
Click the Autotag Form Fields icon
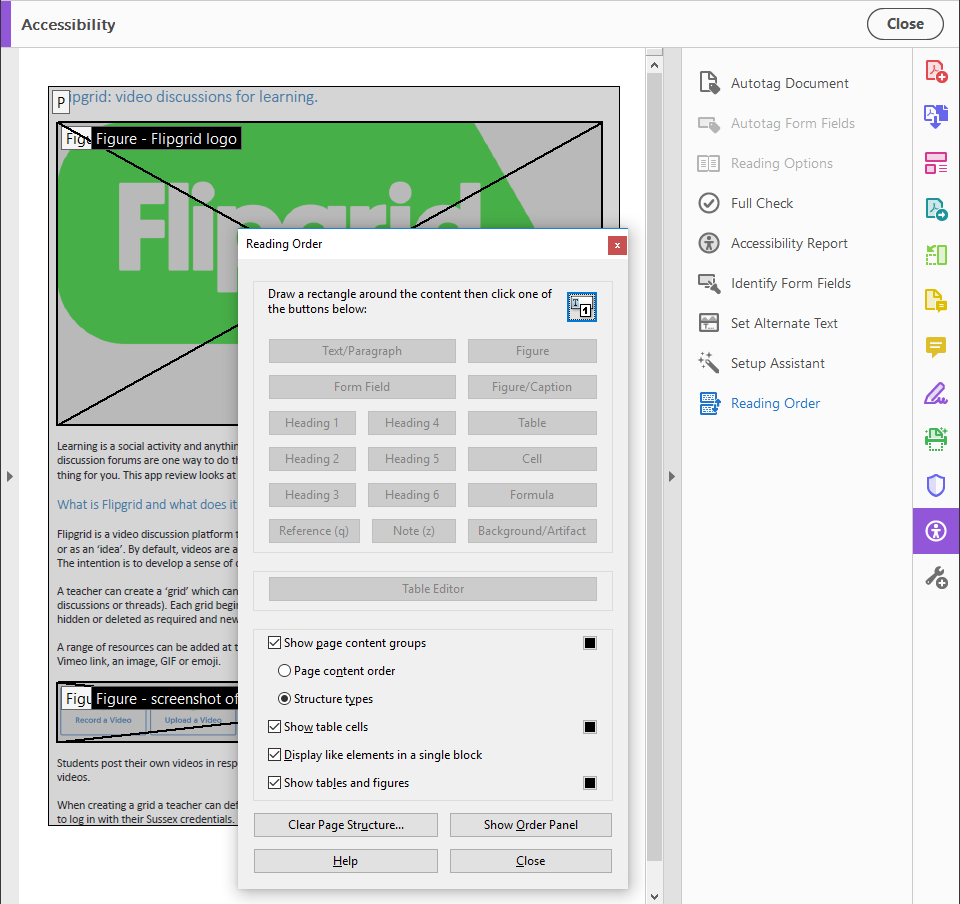[x=709, y=123]
